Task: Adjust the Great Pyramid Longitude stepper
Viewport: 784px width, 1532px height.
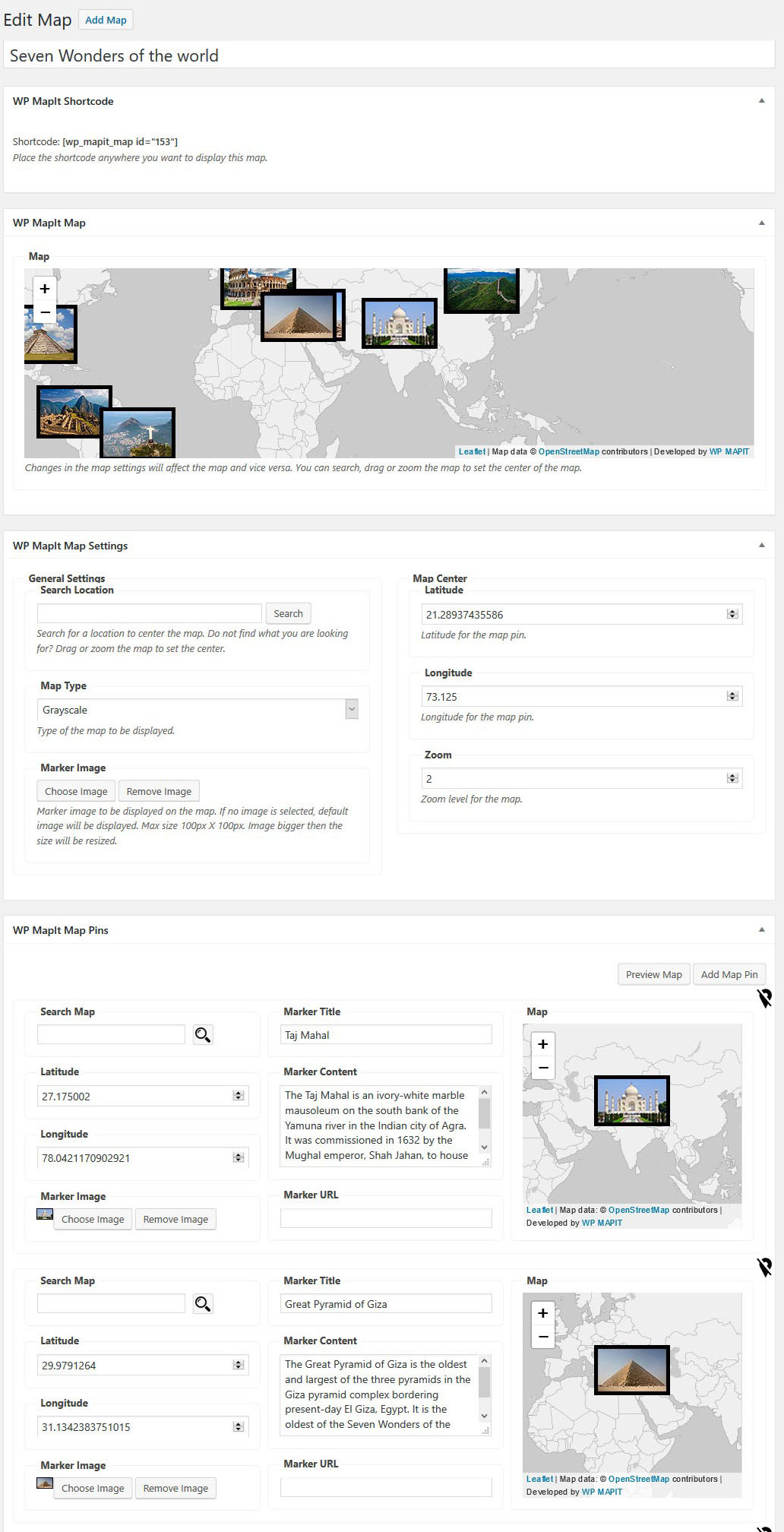Action: click(239, 1426)
